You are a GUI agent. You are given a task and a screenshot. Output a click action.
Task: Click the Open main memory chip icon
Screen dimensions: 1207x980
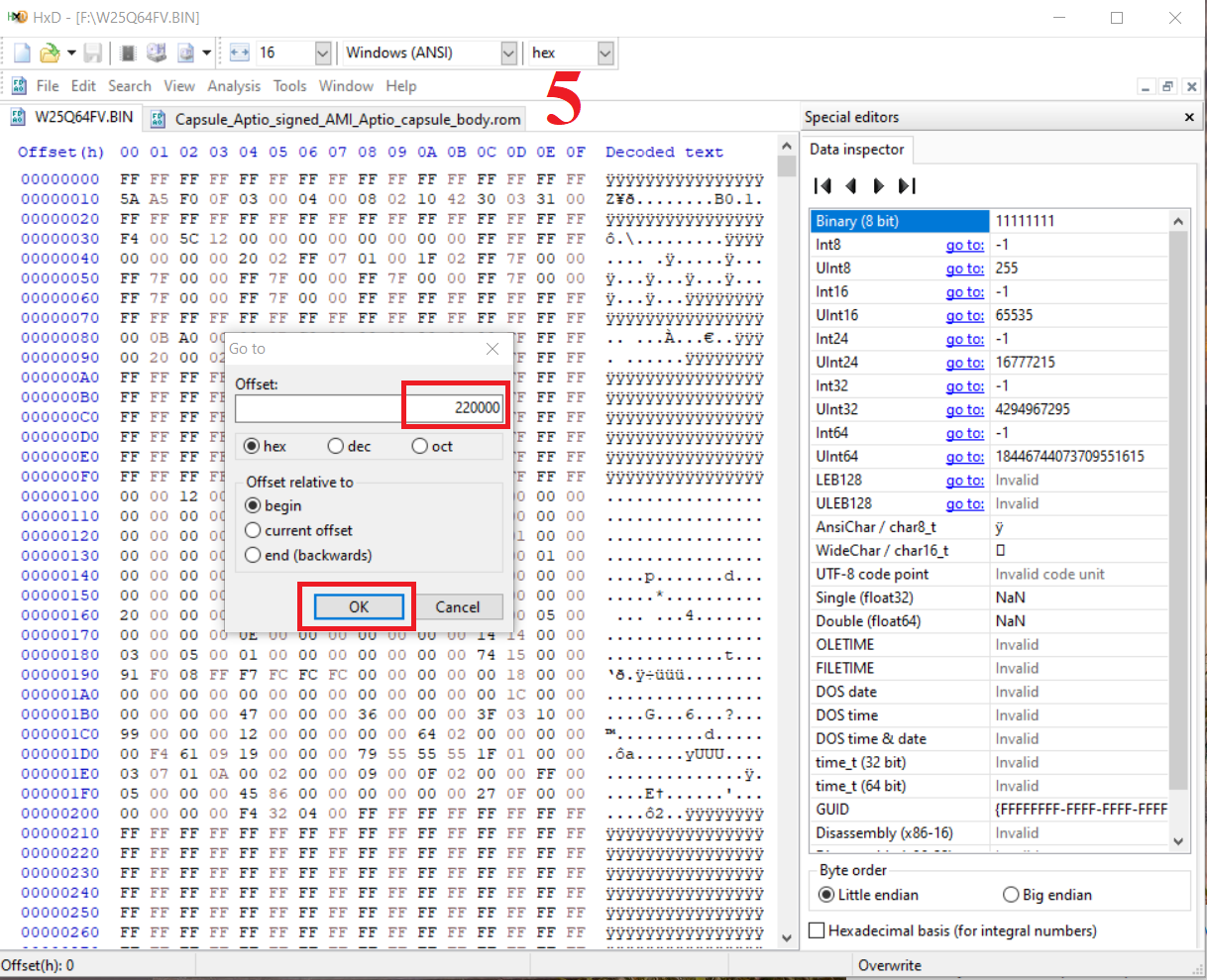[128, 54]
